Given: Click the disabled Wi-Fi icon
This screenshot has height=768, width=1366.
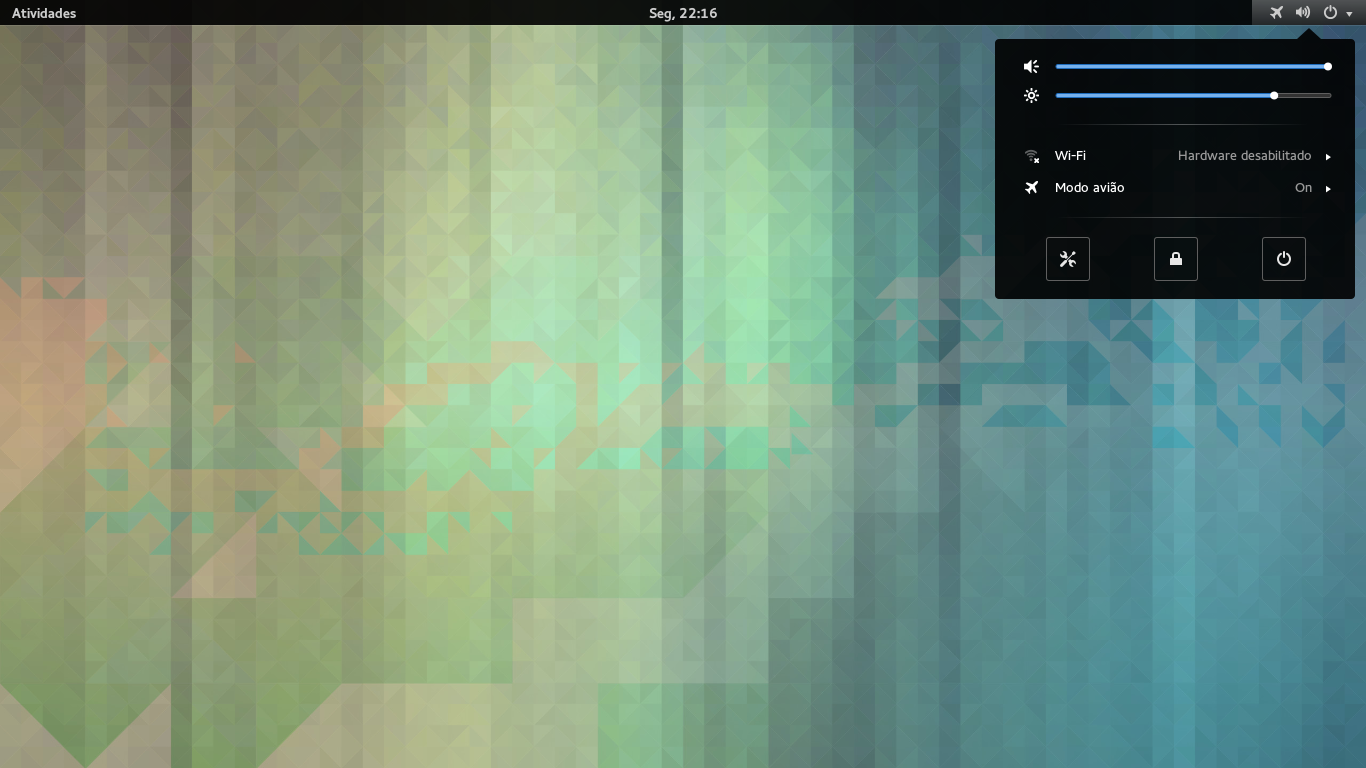Looking at the screenshot, I should tap(1032, 156).
